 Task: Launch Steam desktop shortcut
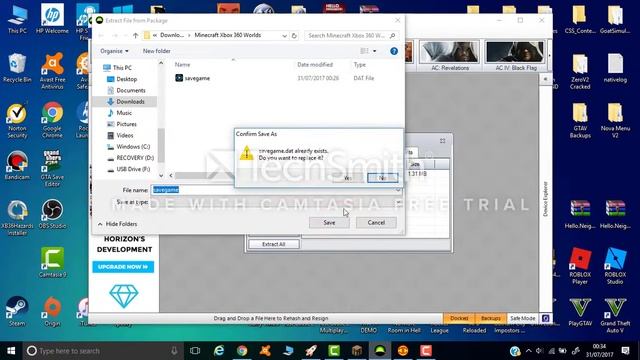pyautogui.click(x=17, y=311)
